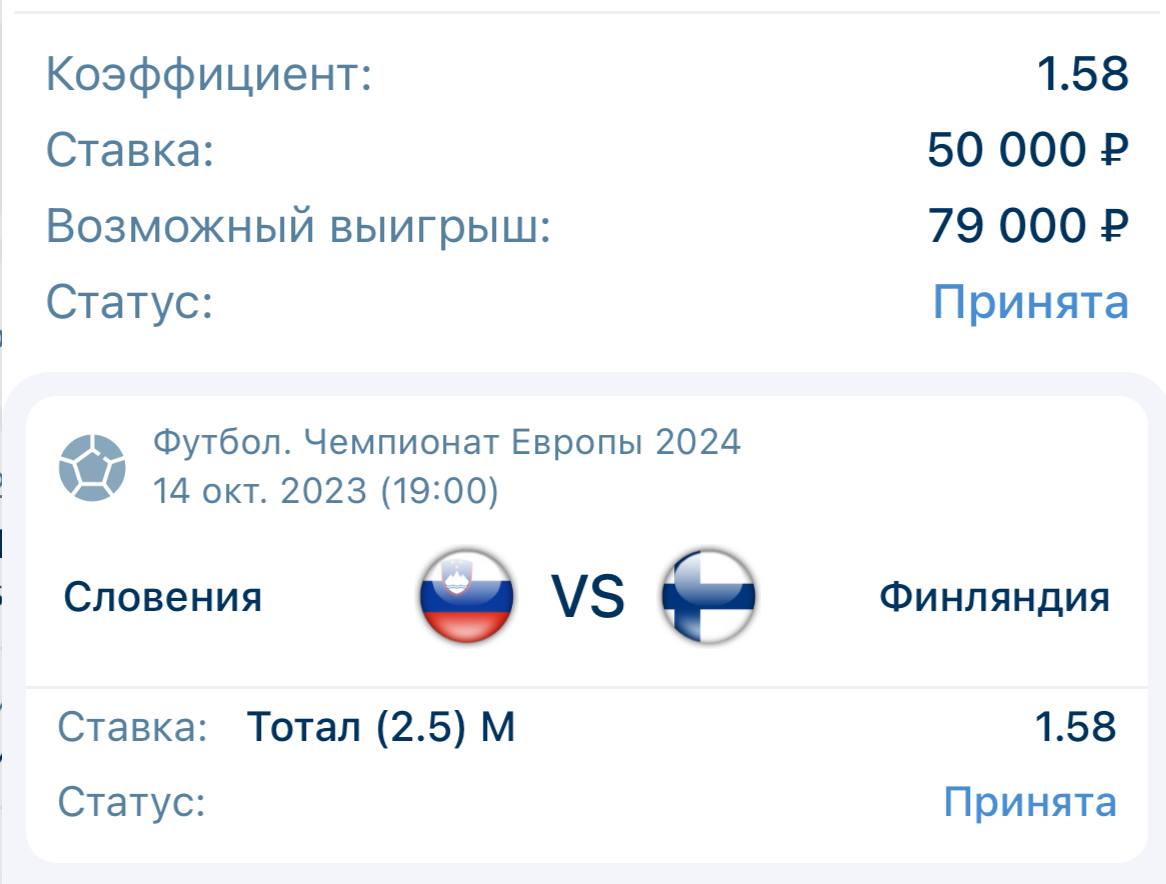Click the Ставка label above Возможный выигрыш
The width and height of the screenshot is (1166, 884).
[131, 152]
